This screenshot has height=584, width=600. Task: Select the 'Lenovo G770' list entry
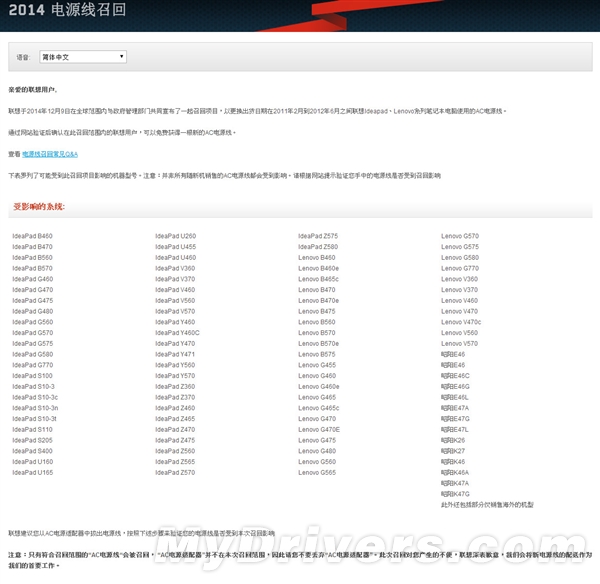[x=460, y=268]
